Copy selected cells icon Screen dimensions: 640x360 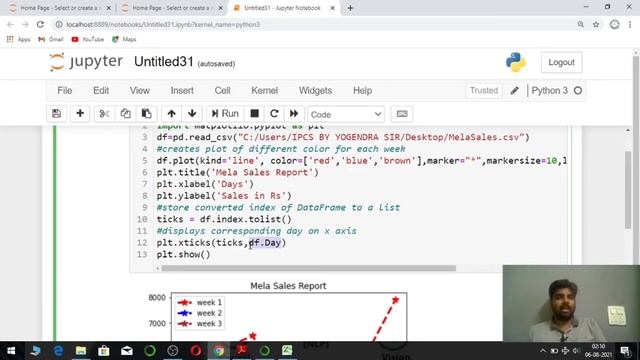click(x=125, y=114)
